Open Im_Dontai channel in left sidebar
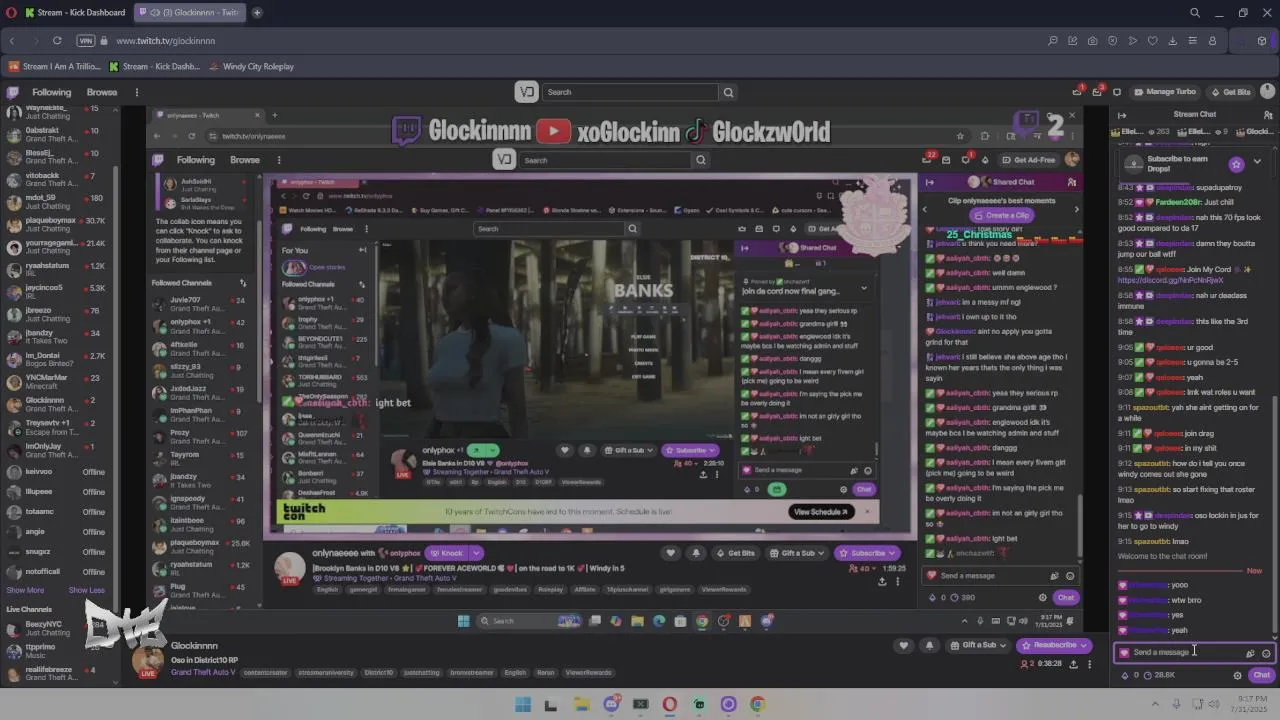Viewport: 1280px width, 720px height. (x=60, y=359)
